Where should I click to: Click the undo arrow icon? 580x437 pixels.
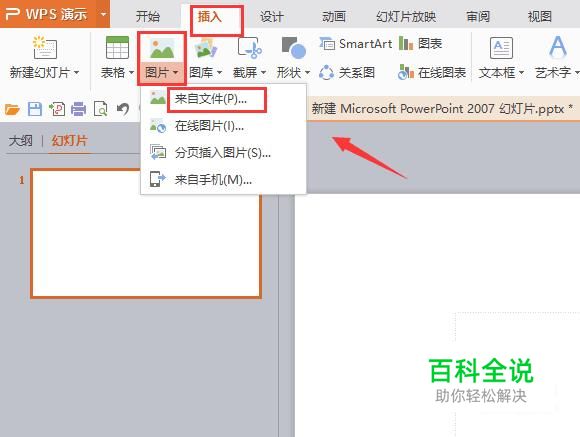tap(123, 109)
